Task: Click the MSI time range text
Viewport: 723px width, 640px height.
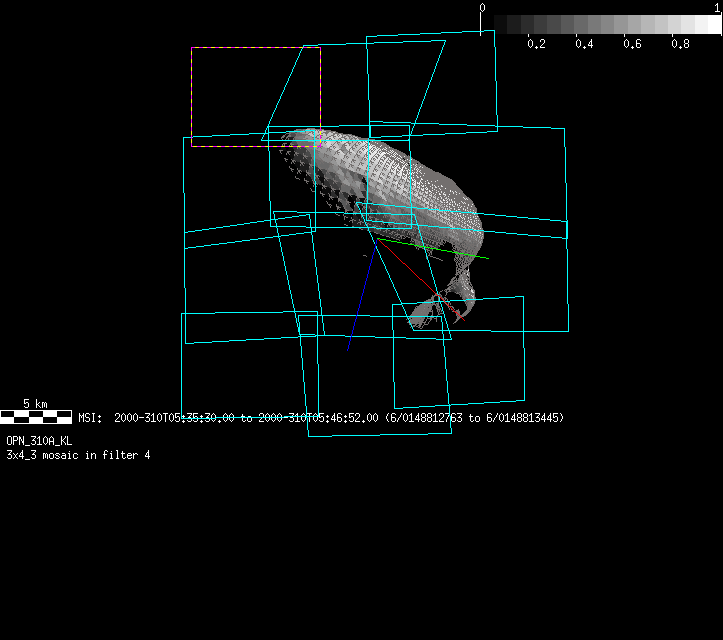Action: (x=230, y=418)
